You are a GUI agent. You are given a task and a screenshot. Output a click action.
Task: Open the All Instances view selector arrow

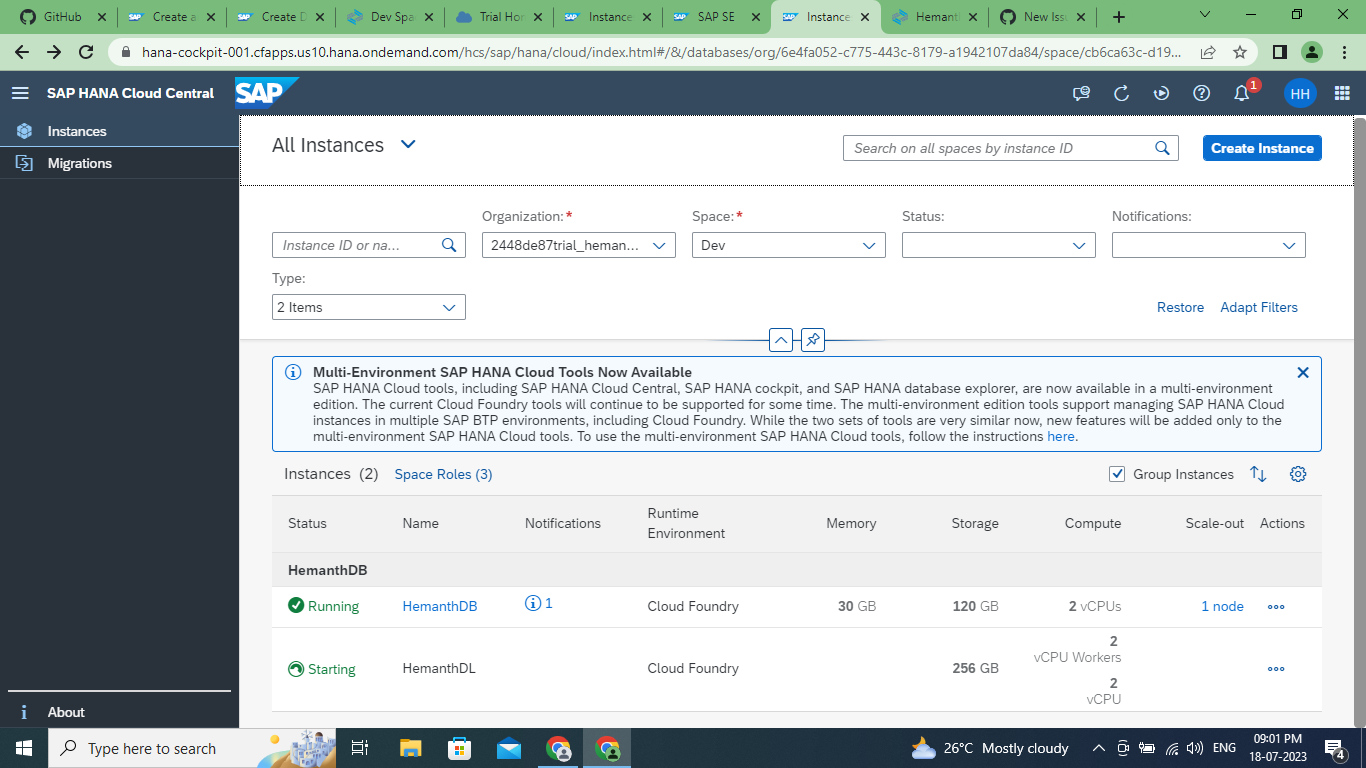(x=407, y=144)
